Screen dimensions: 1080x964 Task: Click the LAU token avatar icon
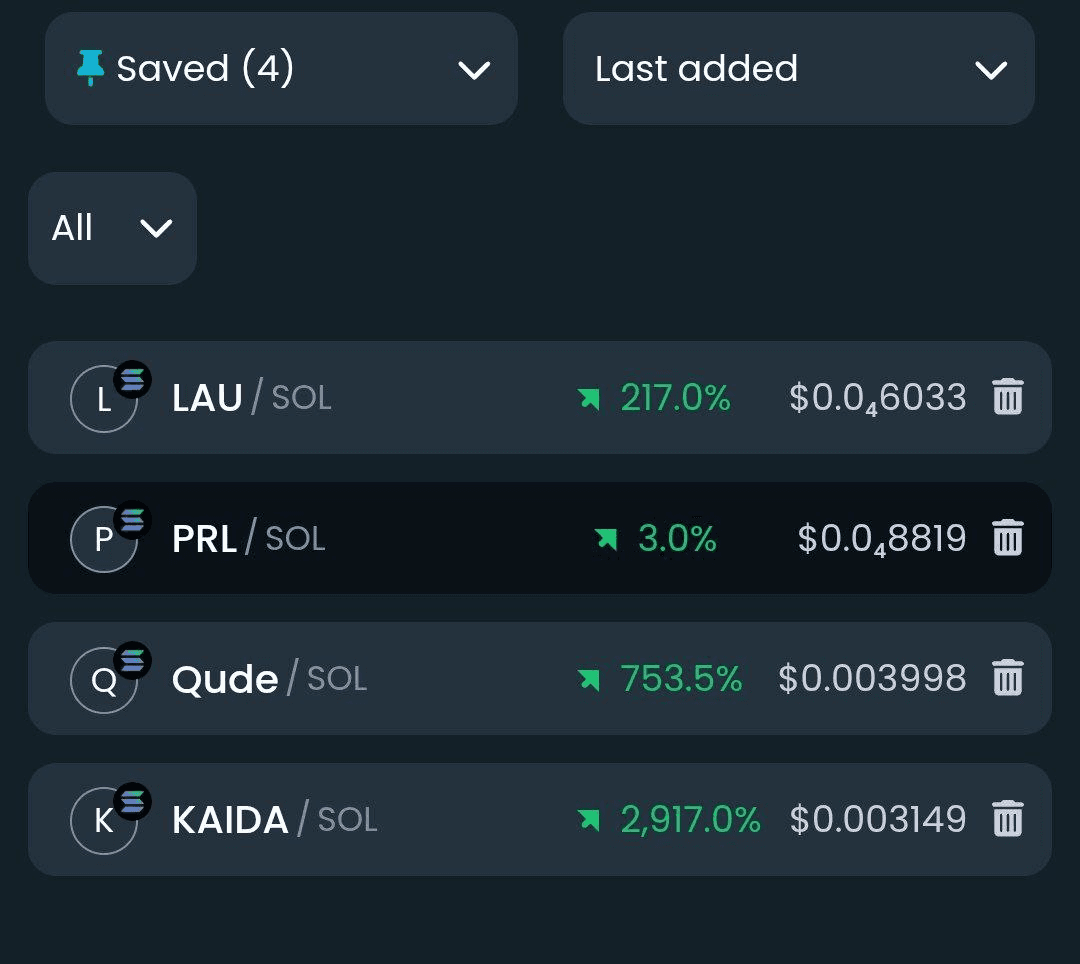104,400
